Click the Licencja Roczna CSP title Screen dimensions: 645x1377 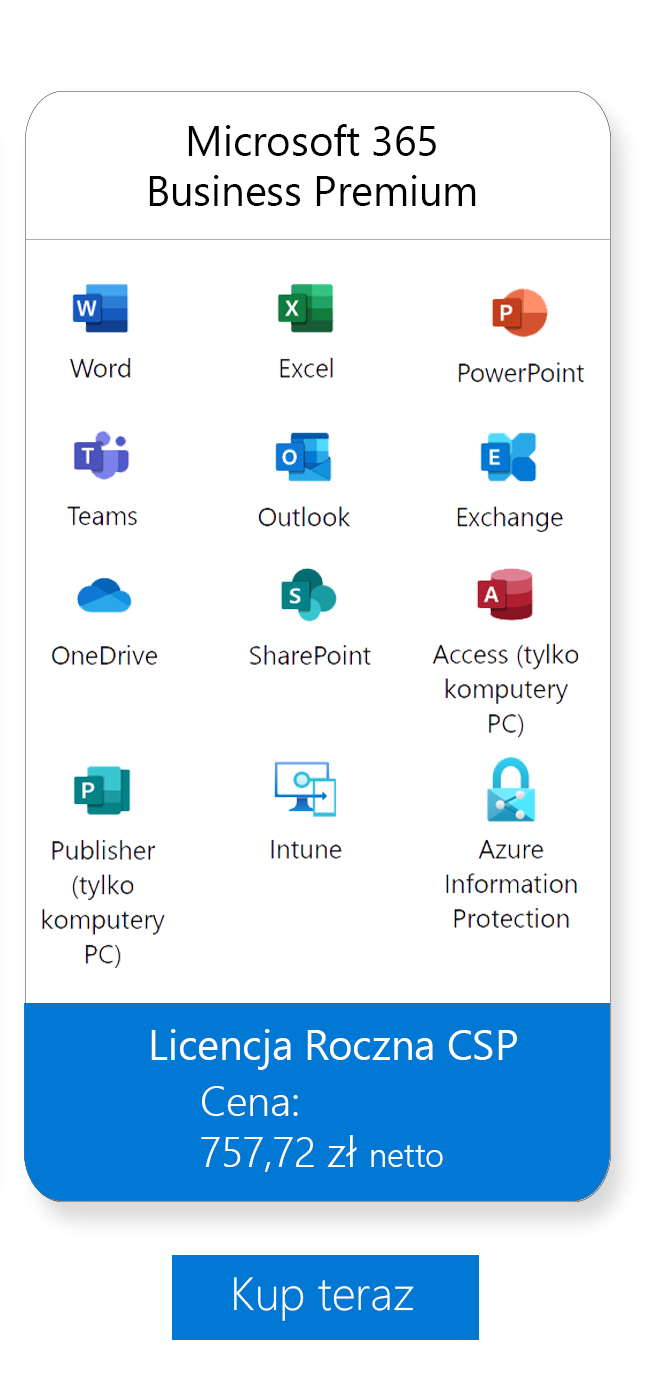[x=333, y=1045]
